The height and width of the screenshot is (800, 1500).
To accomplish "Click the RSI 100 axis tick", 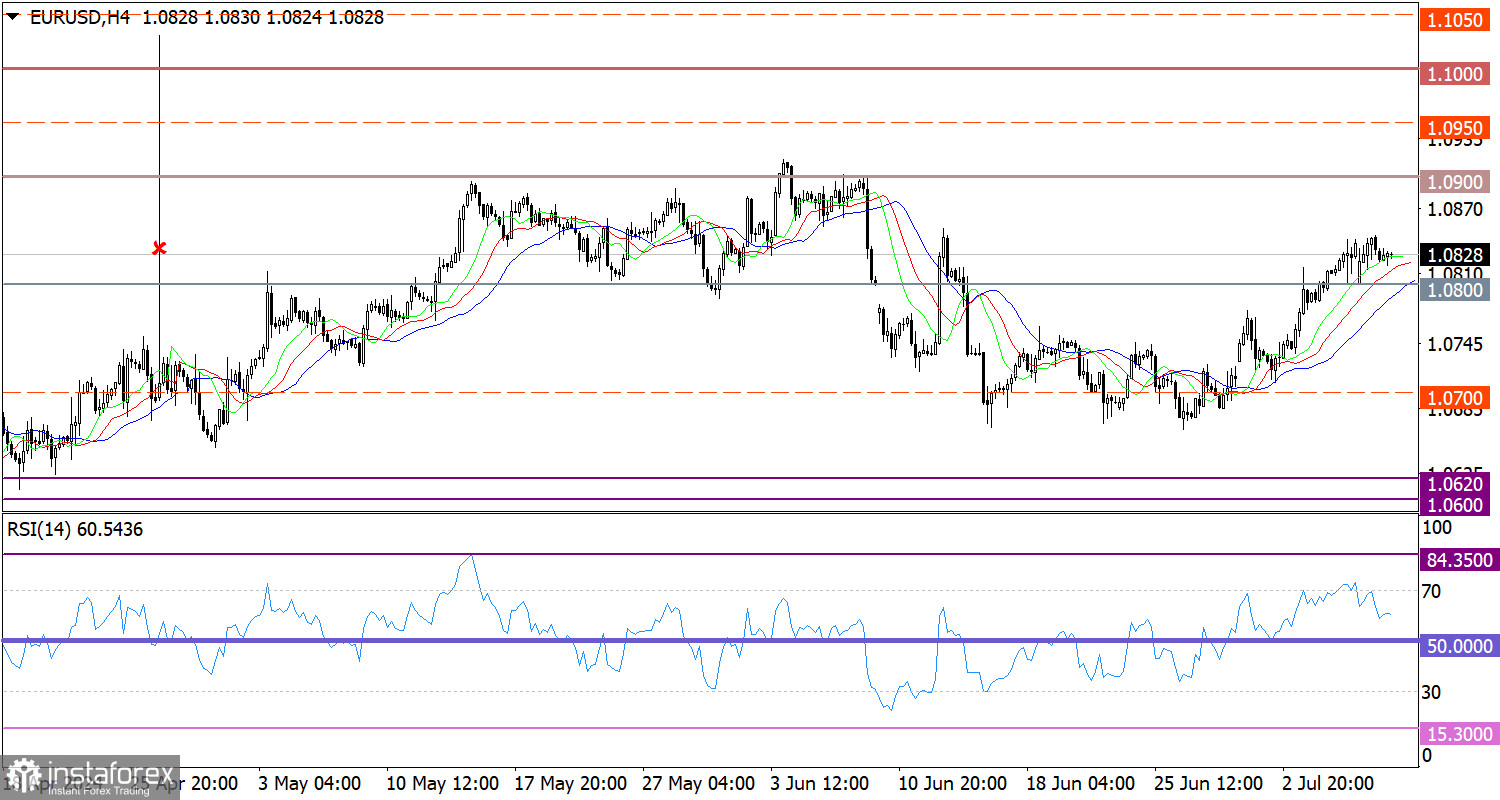I will [1436, 526].
